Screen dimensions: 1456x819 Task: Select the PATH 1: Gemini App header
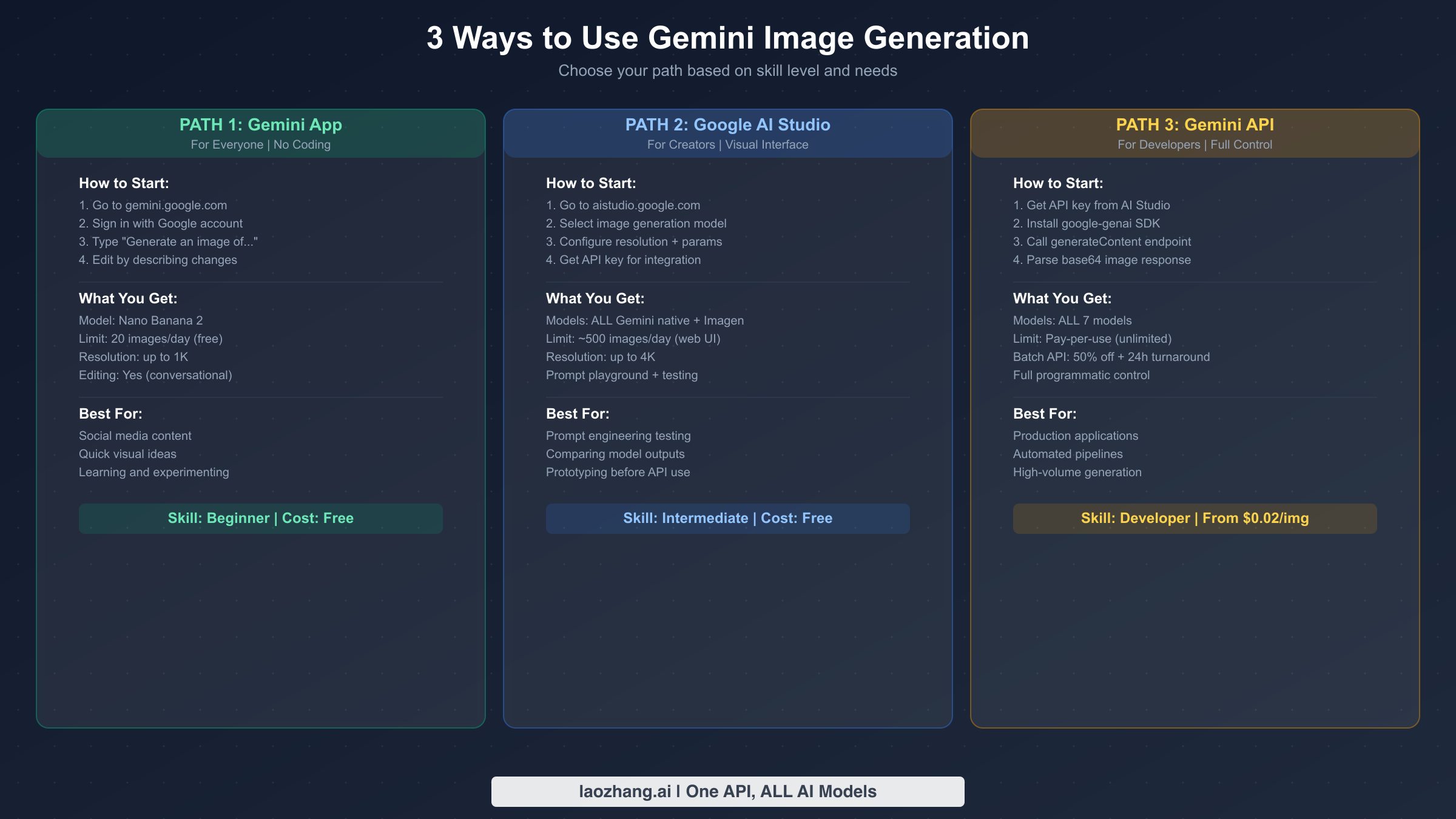click(x=260, y=125)
